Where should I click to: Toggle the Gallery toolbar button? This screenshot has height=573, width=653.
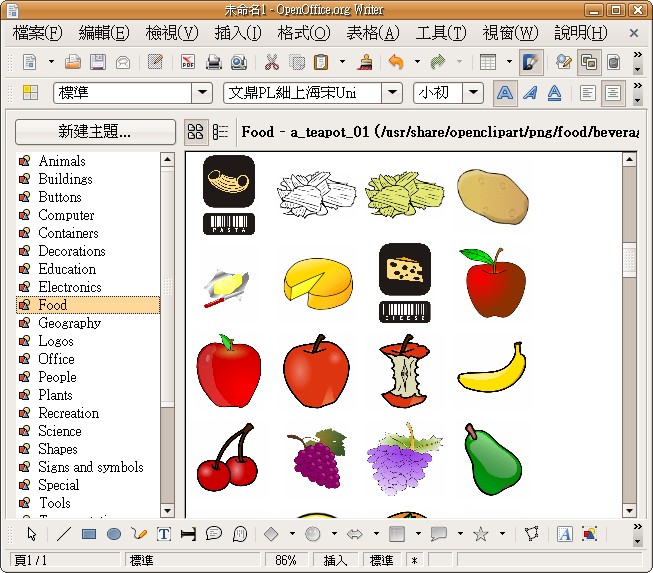[x=589, y=62]
